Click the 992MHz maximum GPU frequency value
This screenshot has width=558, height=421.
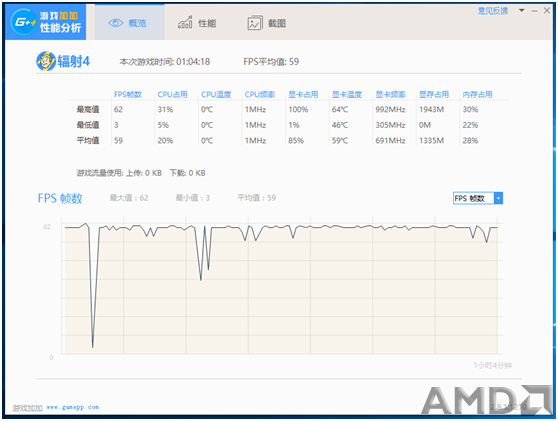(390, 109)
